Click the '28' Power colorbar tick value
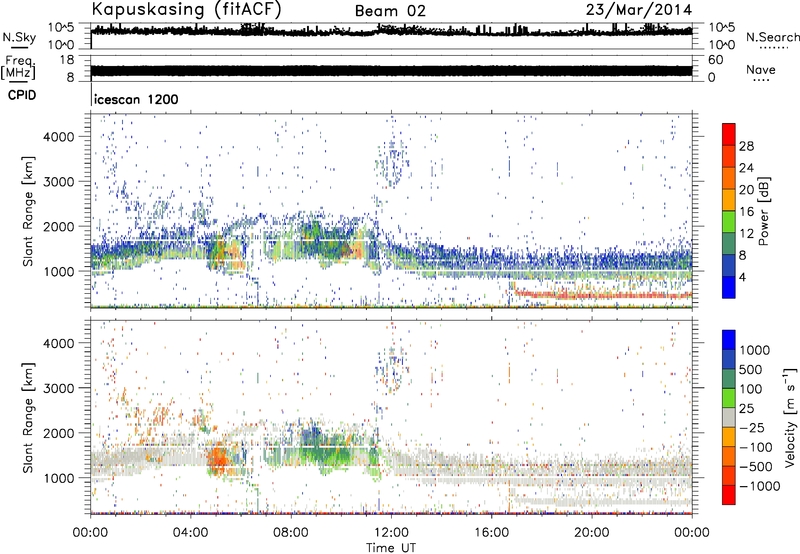Image resolution: width=800 pixels, height=554 pixels. (746, 146)
